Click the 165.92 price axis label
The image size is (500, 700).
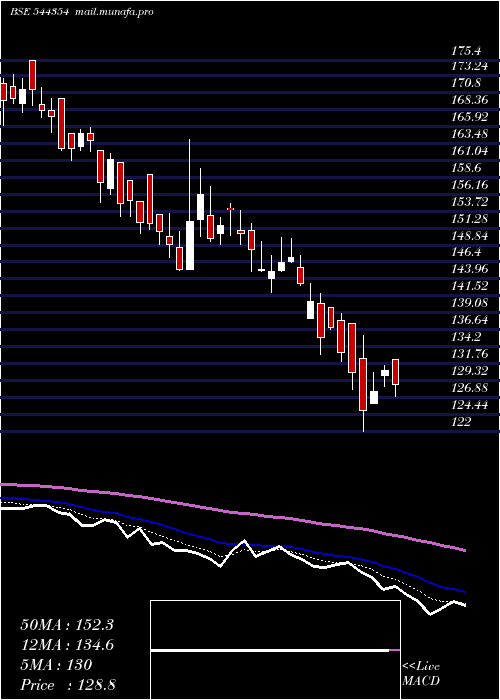point(470,117)
